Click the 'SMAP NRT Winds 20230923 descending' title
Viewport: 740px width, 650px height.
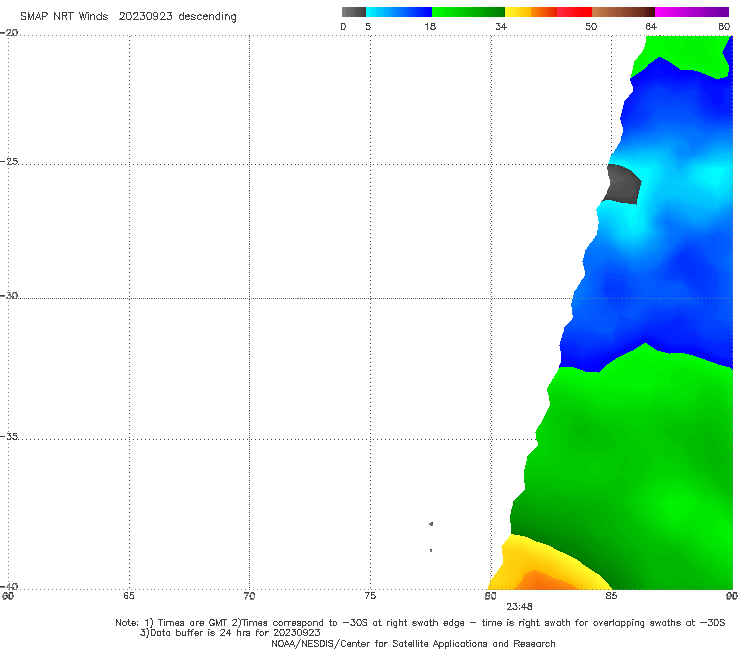(128, 17)
